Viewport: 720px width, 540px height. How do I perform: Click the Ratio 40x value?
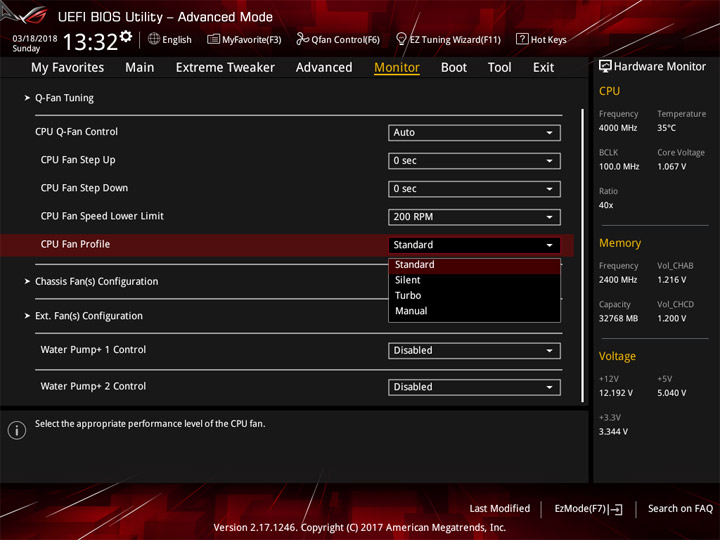pyautogui.click(x=606, y=205)
